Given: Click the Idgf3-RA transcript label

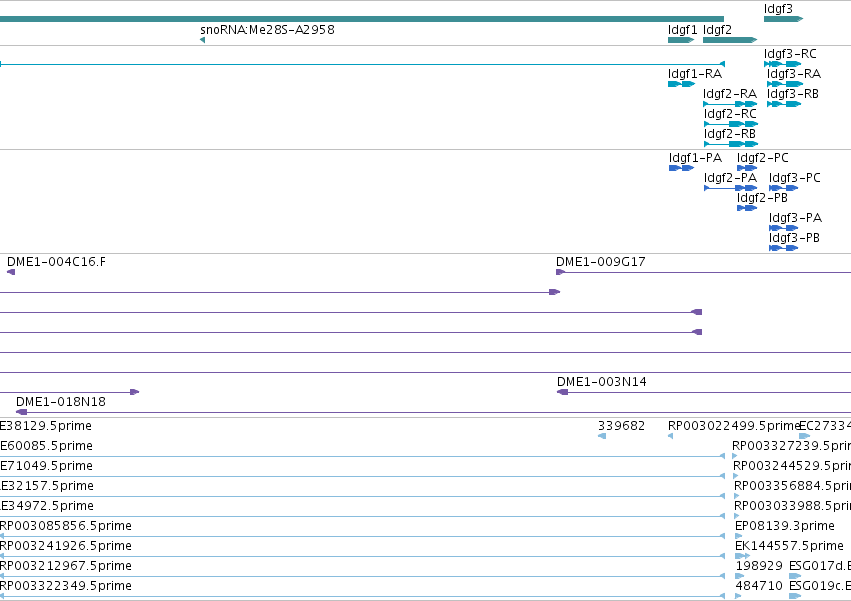Looking at the screenshot, I should point(793,74).
